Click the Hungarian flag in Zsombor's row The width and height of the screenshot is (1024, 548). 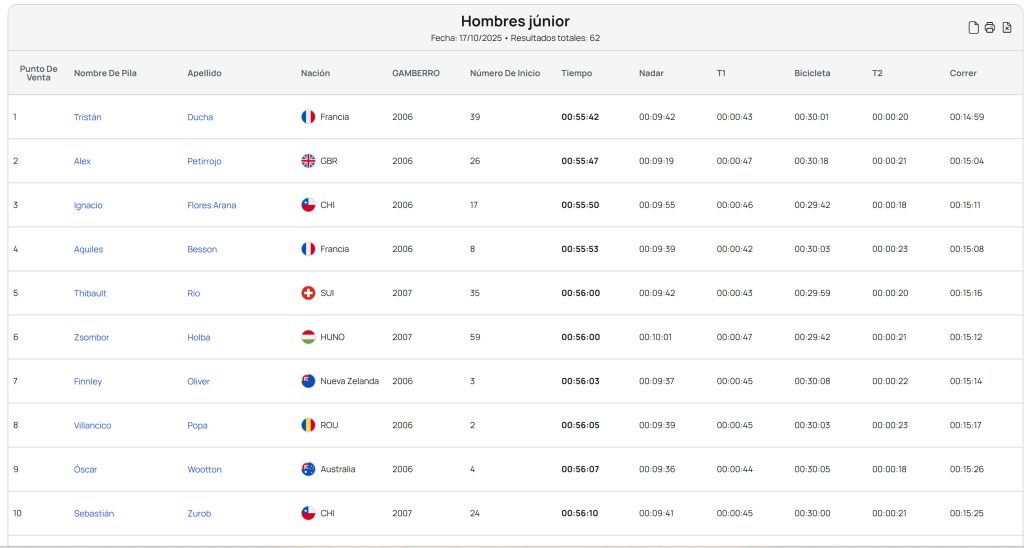point(308,337)
